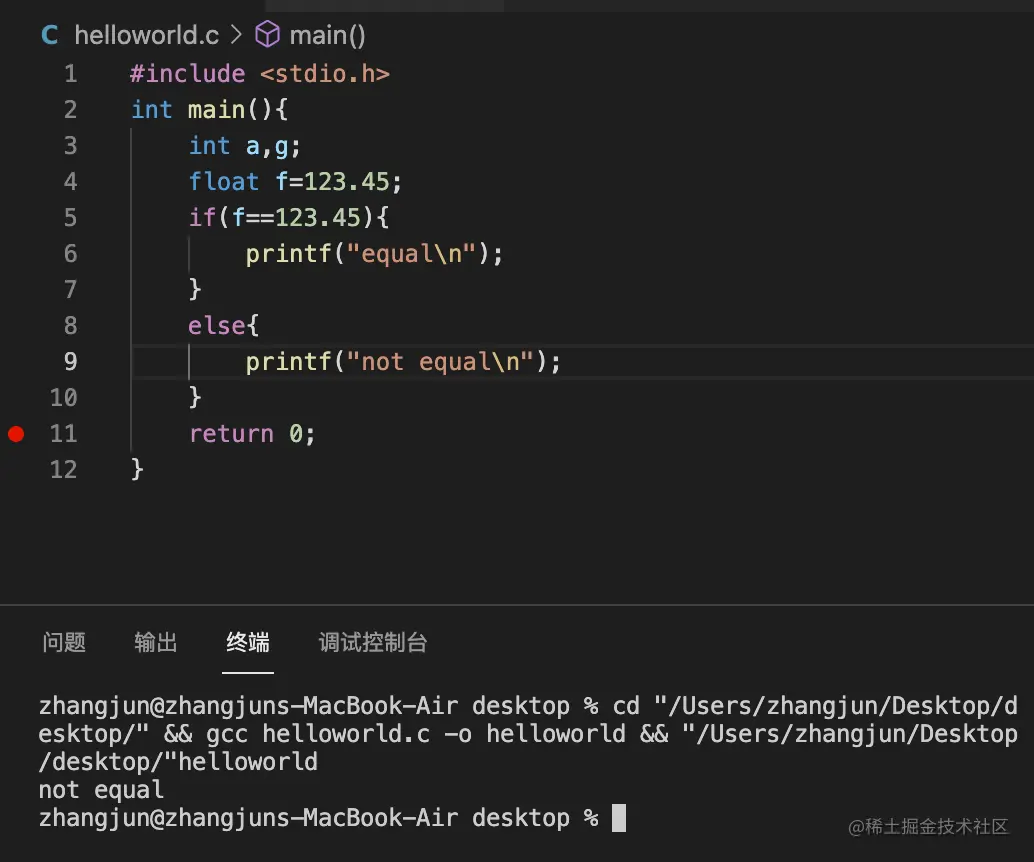The height and width of the screenshot is (862, 1034).
Task: Click the printf("not equal\n"); statement
Action: [403, 362]
